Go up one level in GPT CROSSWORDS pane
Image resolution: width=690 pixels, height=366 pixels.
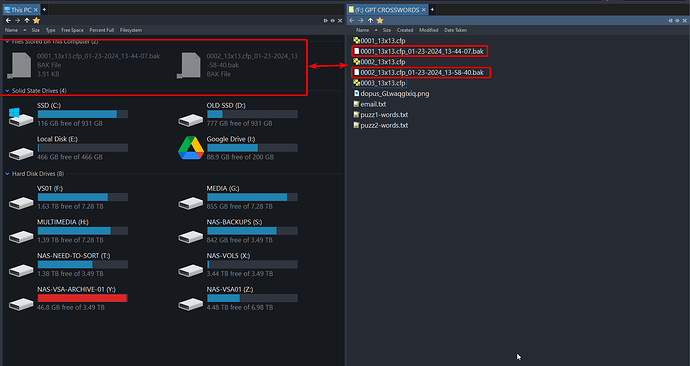(x=370, y=20)
